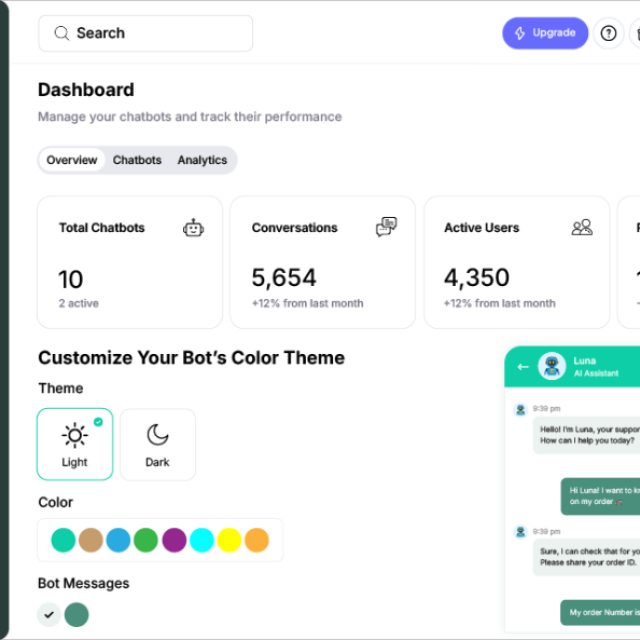Pick the green color swatch
640x640 pixels.
[146, 540]
